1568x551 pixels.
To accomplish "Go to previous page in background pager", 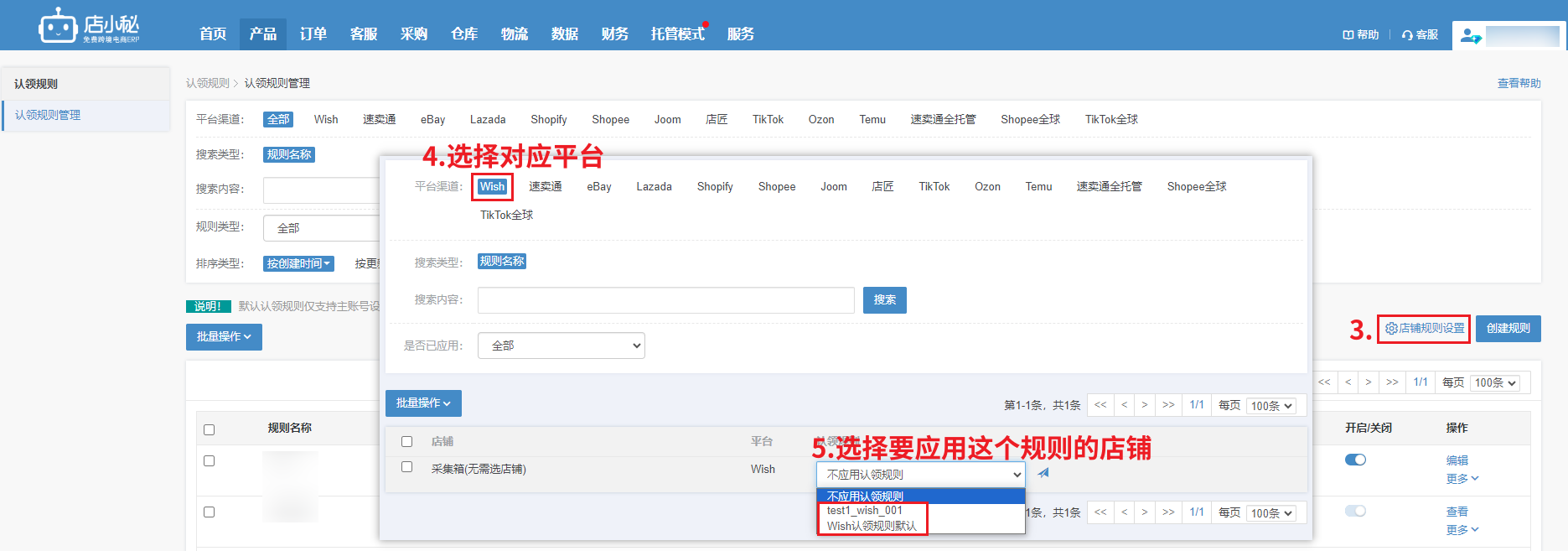I will click(x=1348, y=382).
